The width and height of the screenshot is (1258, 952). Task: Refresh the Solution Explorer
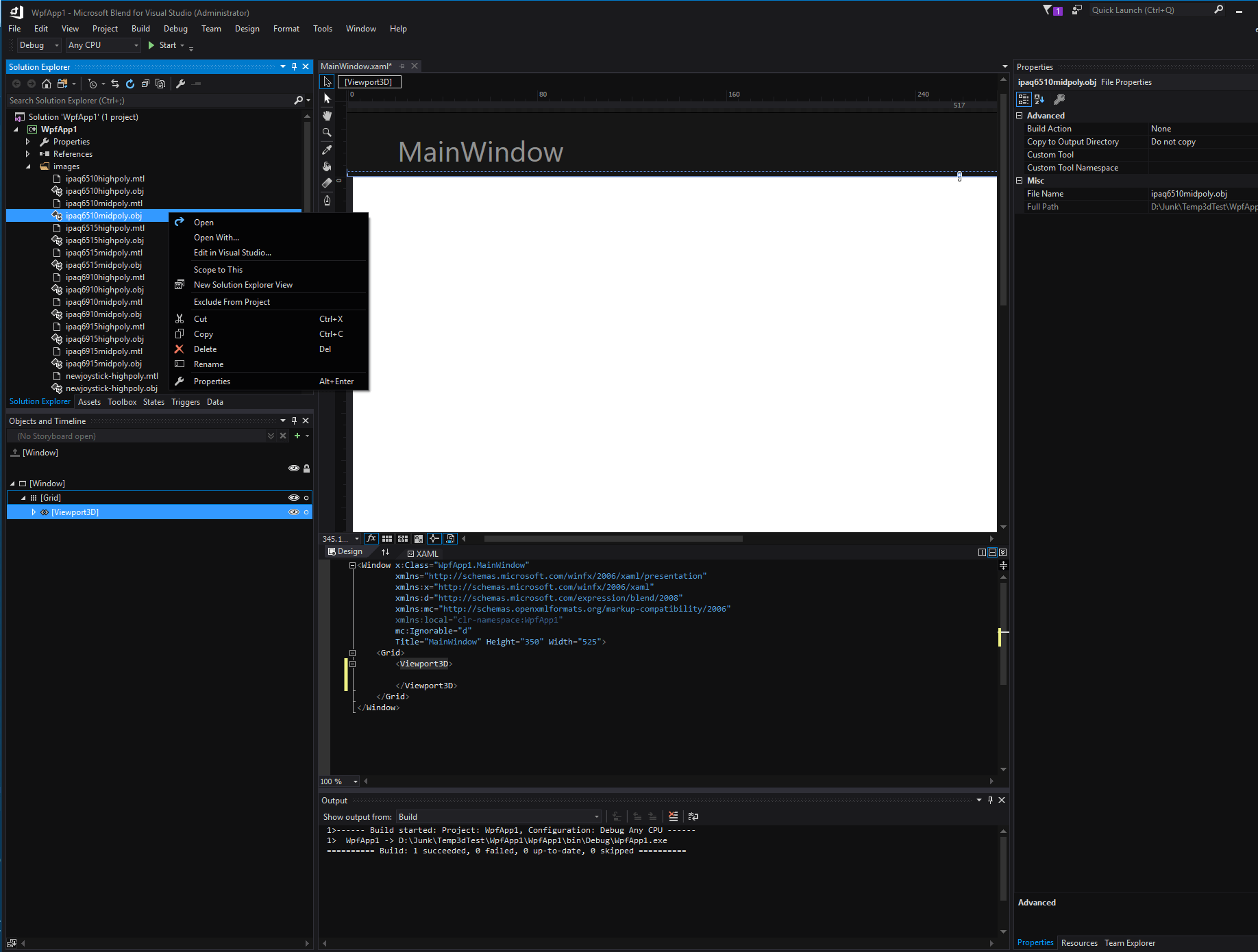pos(130,84)
